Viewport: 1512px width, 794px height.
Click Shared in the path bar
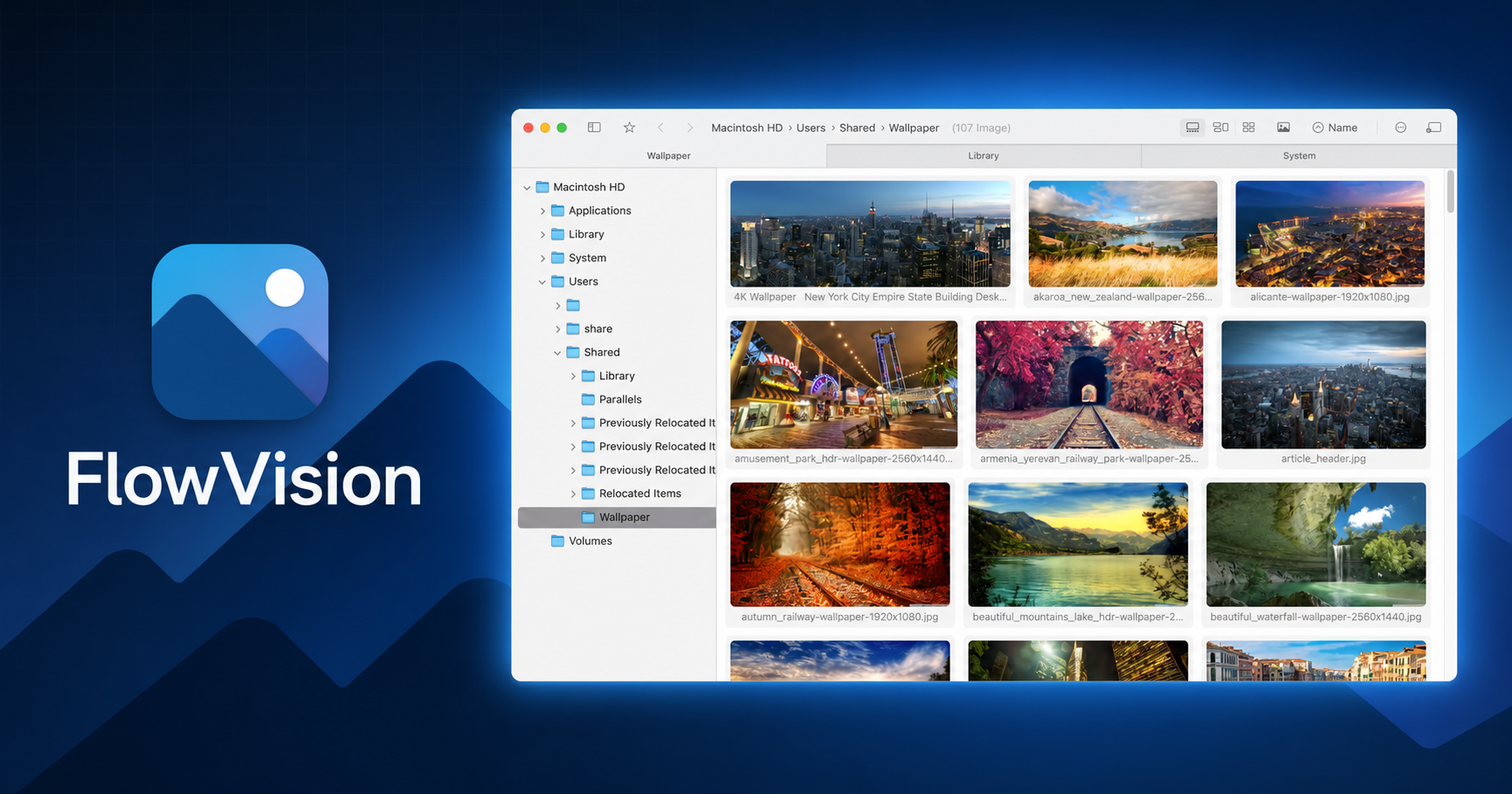(857, 128)
